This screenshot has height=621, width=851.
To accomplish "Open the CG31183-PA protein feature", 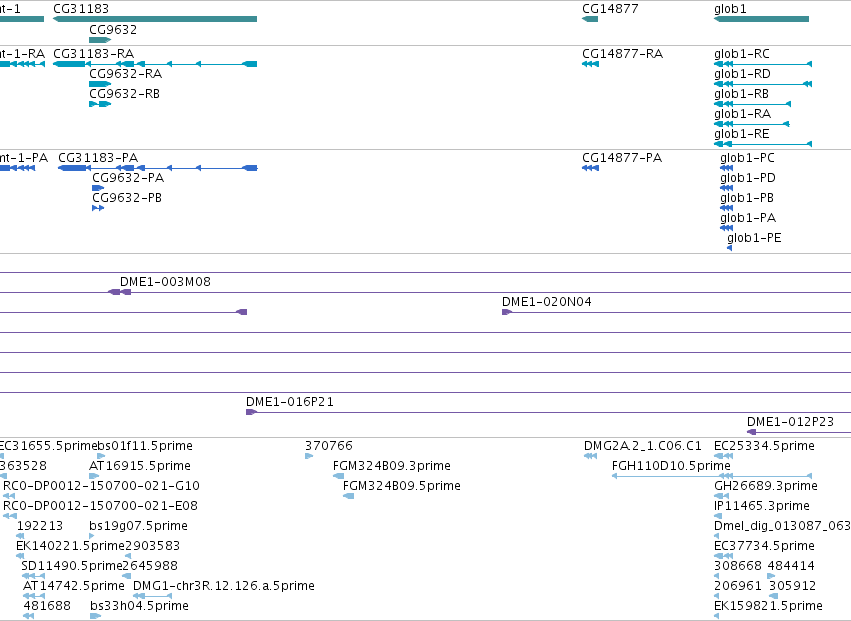I will tap(157, 168).
